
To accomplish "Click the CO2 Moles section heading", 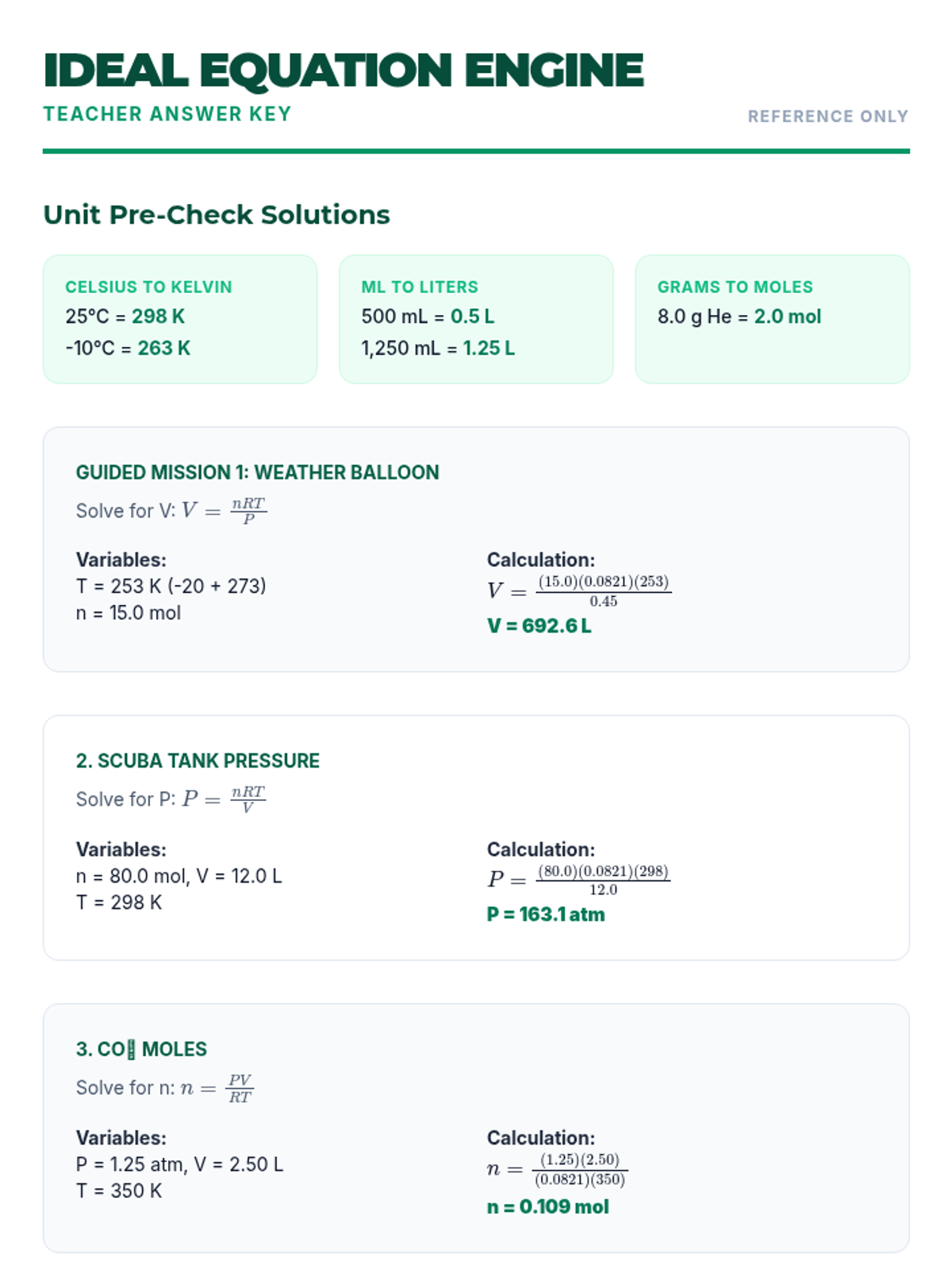I will coord(141,1049).
